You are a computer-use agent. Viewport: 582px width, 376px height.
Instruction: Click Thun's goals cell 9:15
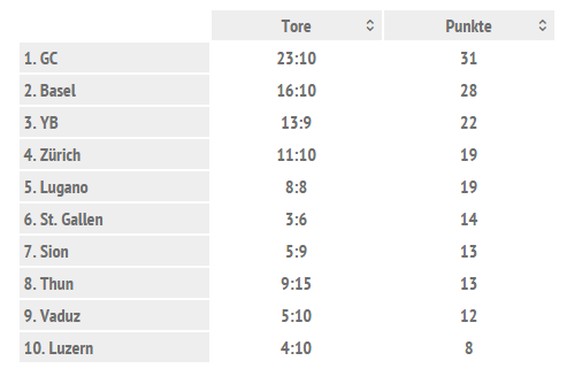(x=296, y=284)
